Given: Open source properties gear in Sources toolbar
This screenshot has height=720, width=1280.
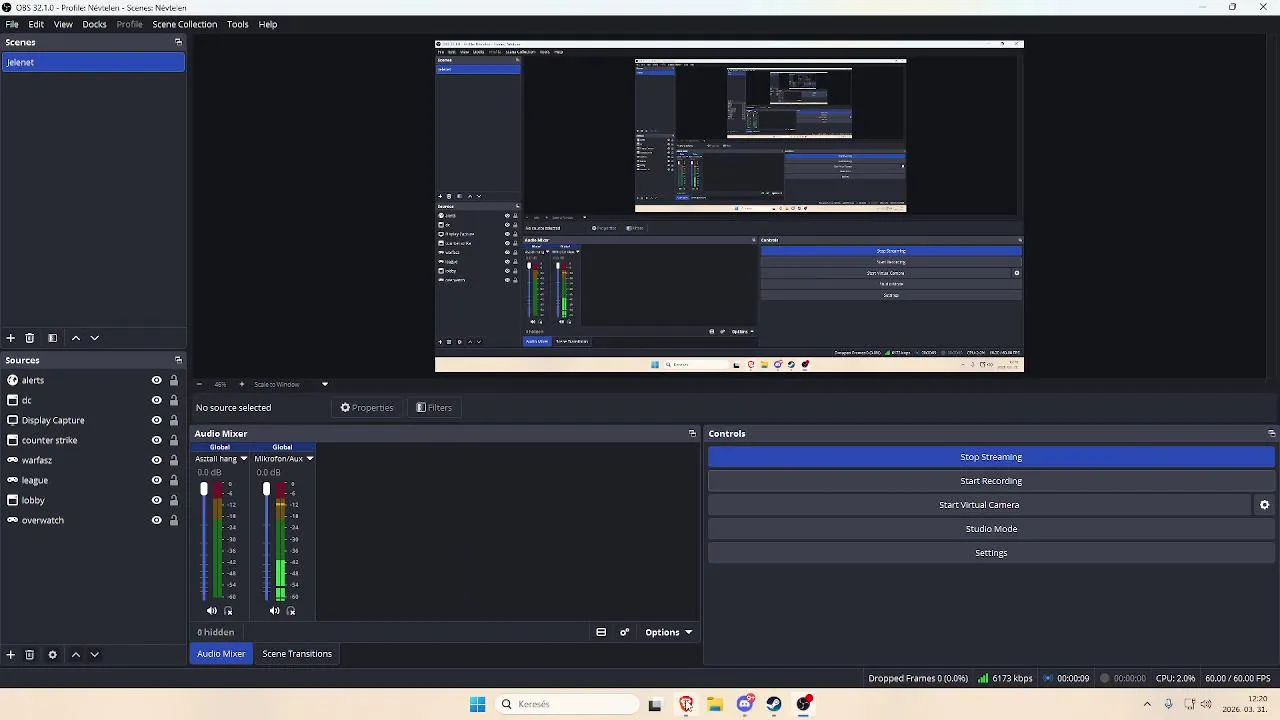Looking at the screenshot, I should (52, 655).
